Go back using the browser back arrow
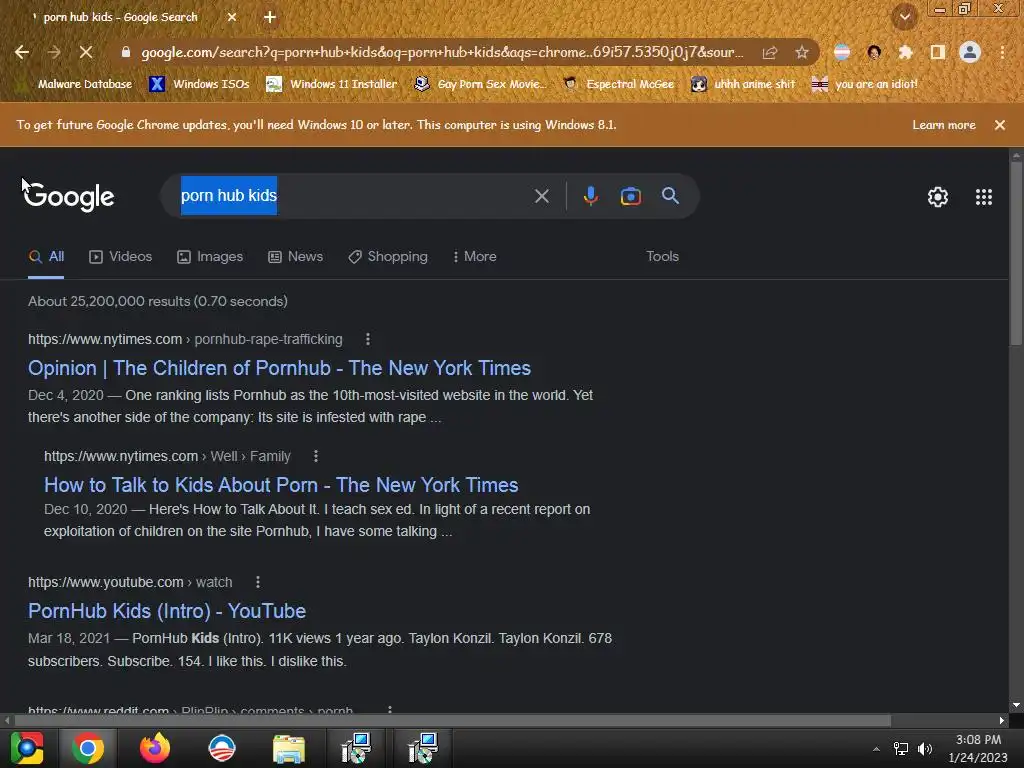1024x768 pixels. pyautogui.click(x=22, y=52)
